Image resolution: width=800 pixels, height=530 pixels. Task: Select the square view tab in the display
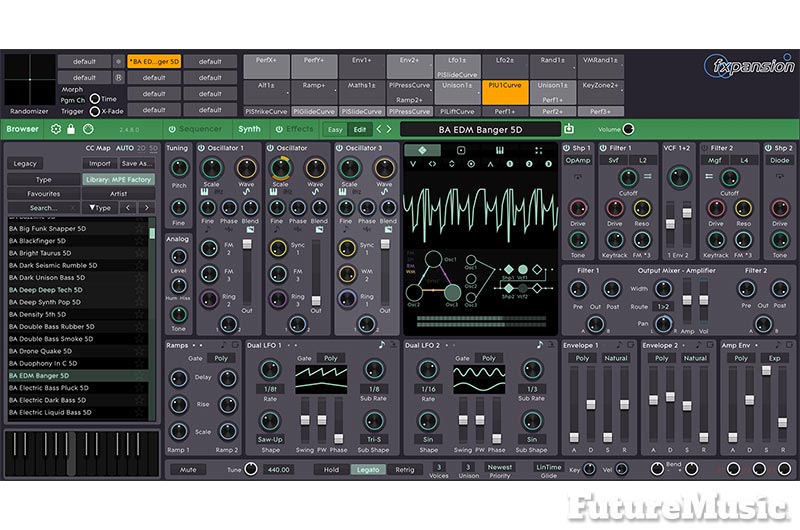[461, 150]
